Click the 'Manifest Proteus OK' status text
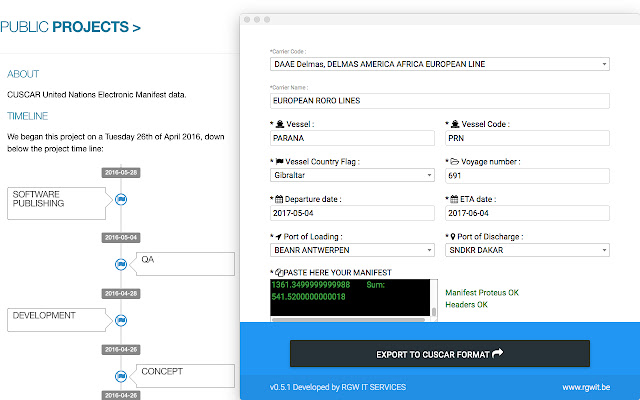640x400 pixels. point(482,293)
